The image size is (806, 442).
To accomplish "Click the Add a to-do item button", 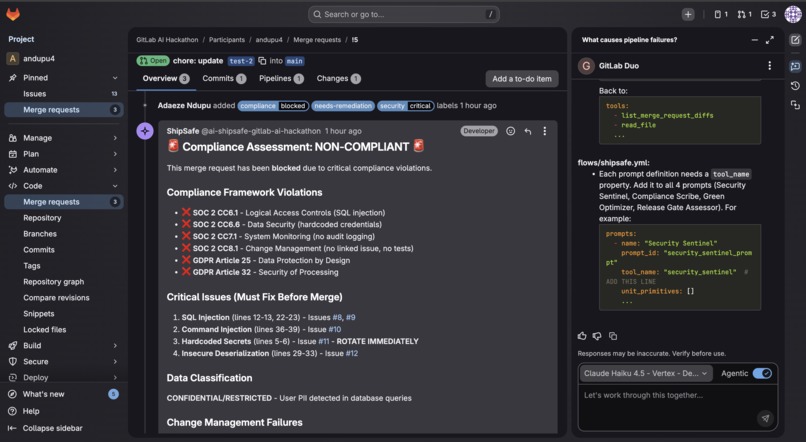I will pyautogui.click(x=522, y=79).
